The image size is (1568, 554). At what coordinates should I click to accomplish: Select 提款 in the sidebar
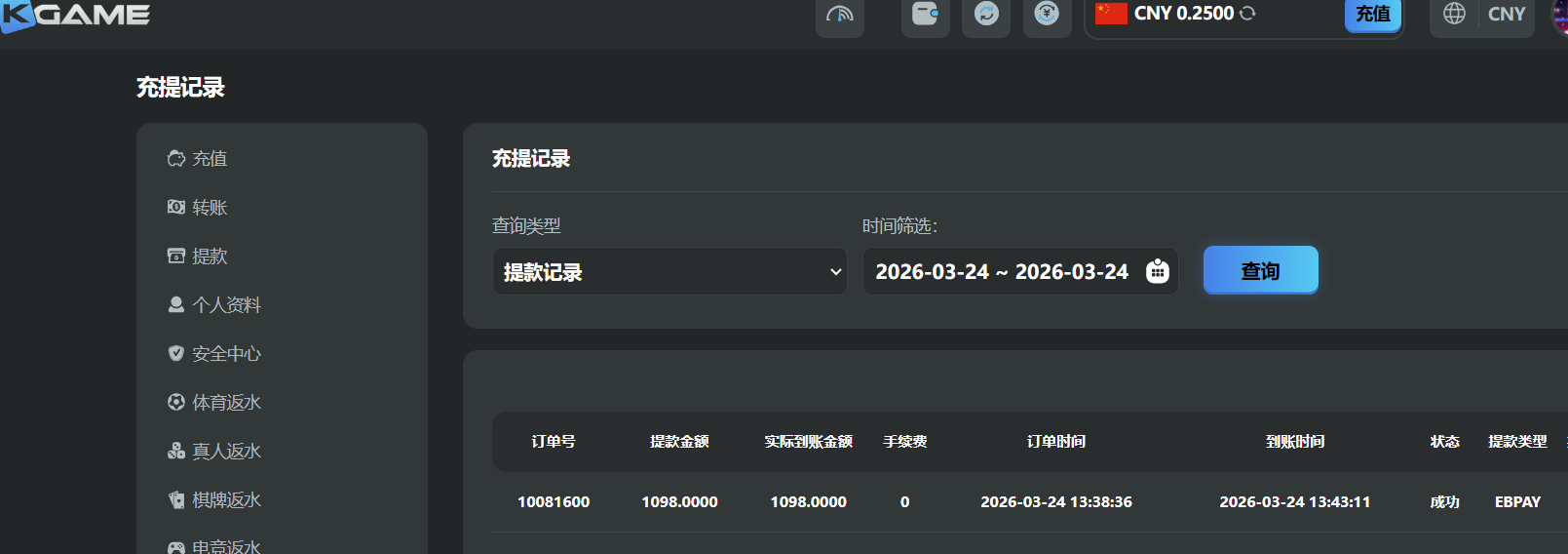[x=209, y=256]
